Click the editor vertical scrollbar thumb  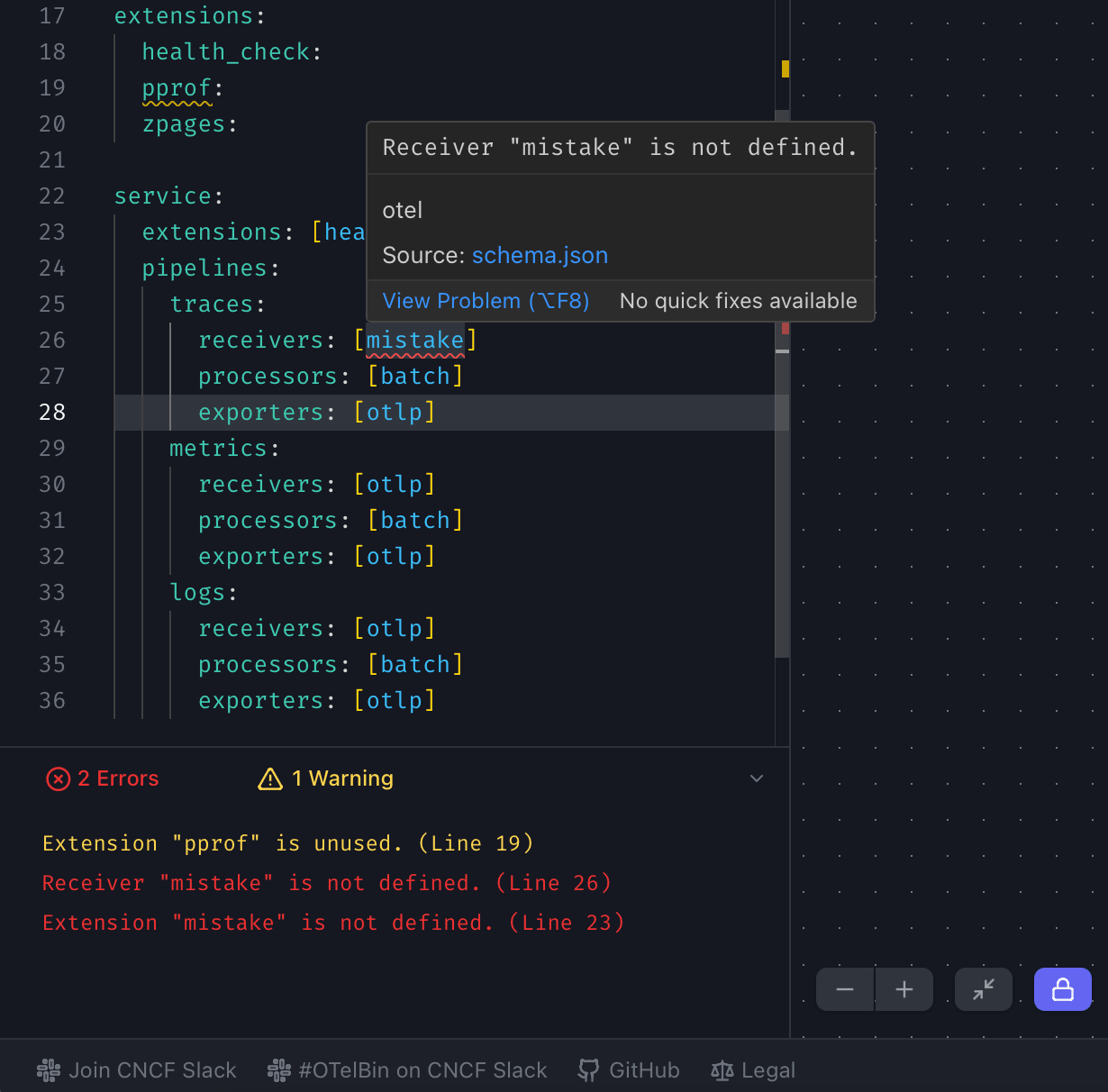(782, 505)
